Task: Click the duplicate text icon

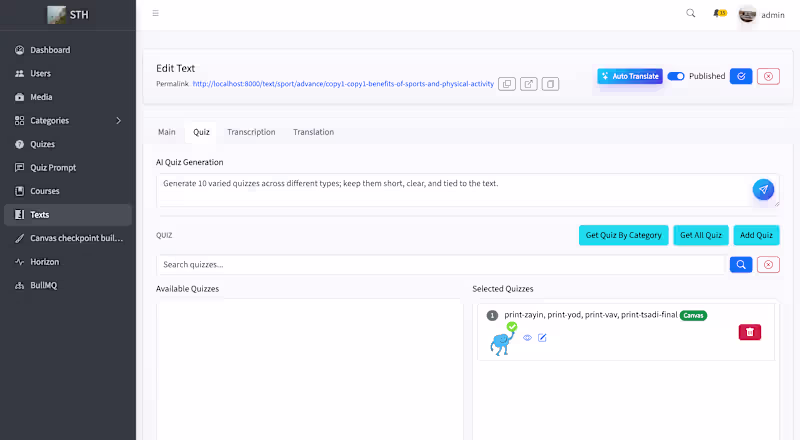Action: pyautogui.click(x=550, y=84)
